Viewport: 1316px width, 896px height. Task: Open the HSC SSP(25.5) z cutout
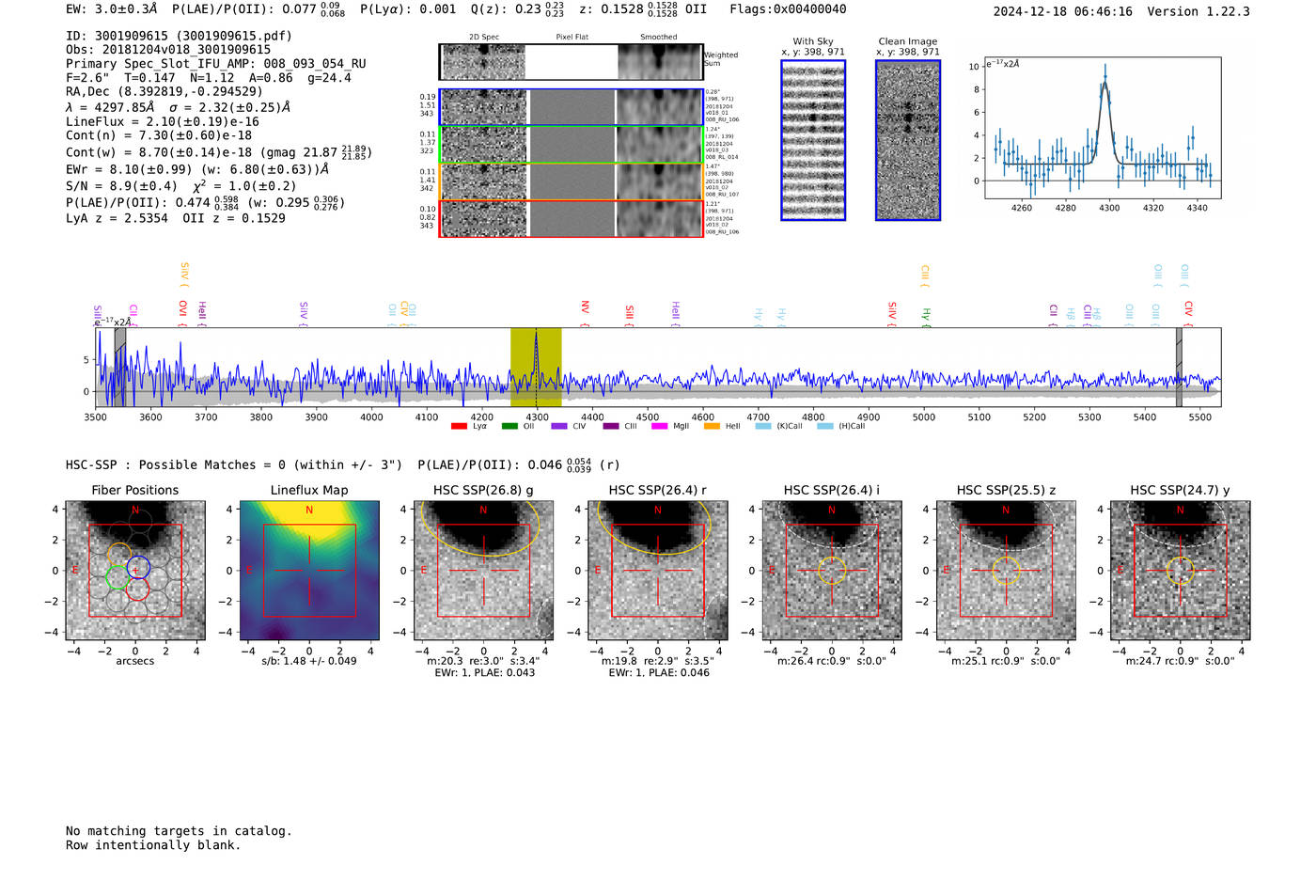tap(1006, 571)
